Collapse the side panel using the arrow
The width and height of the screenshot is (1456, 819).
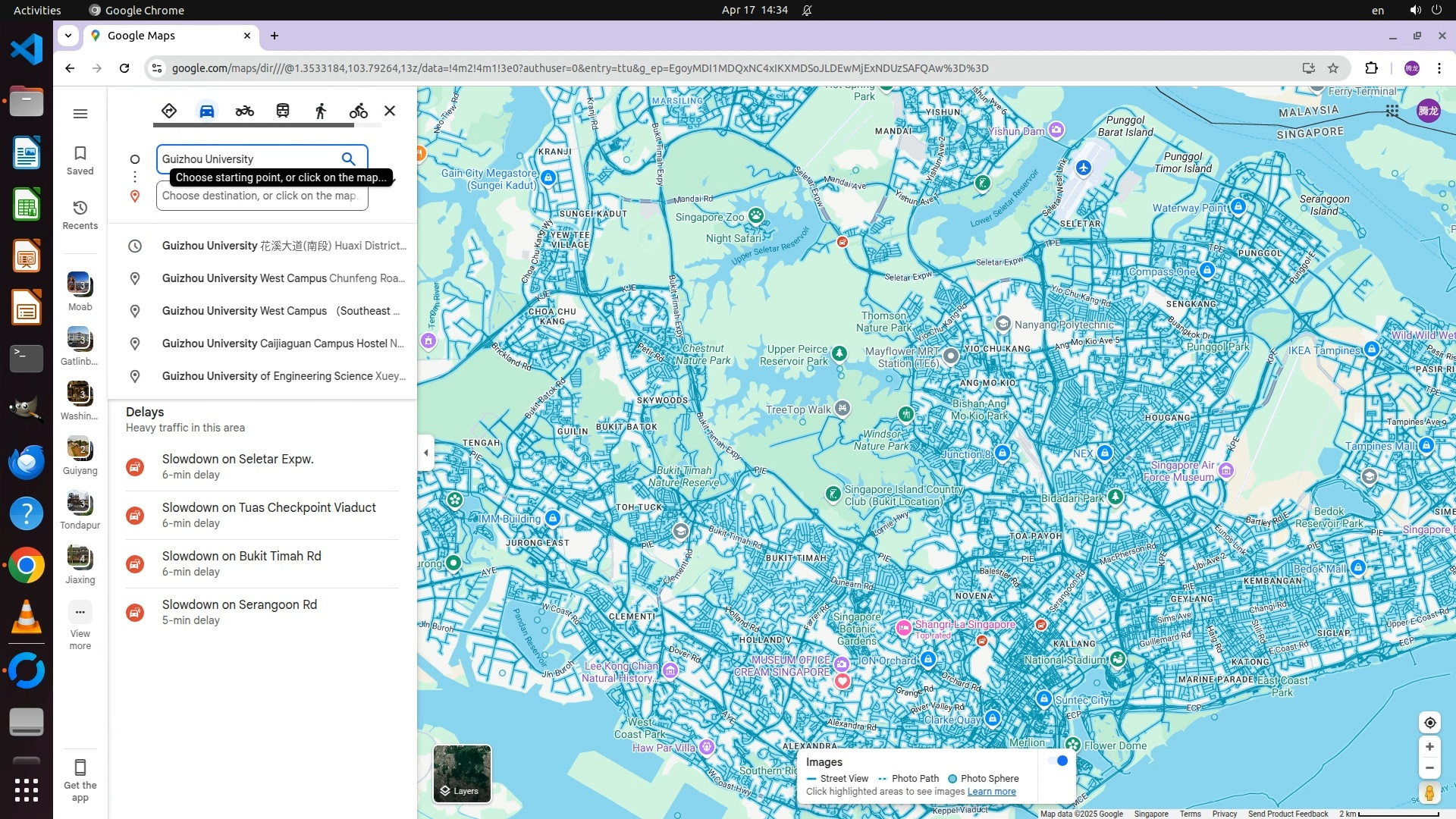click(425, 453)
